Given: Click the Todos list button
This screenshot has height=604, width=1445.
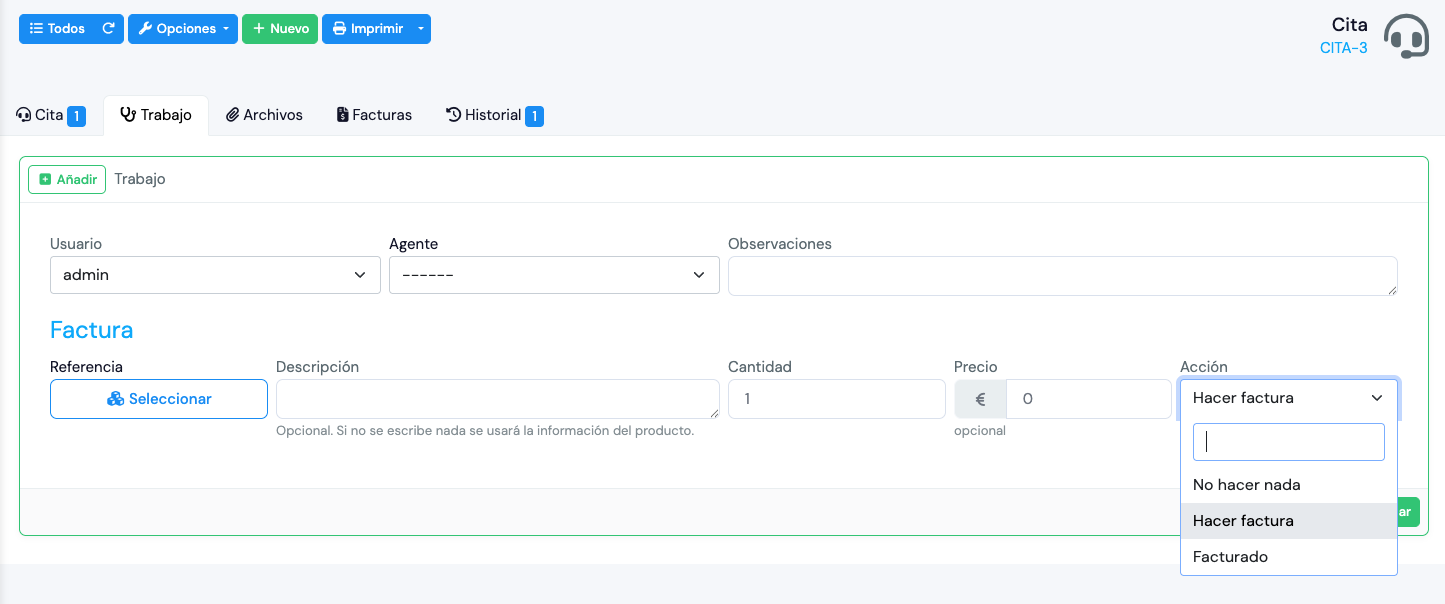Looking at the screenshot, I should point(58,29).
